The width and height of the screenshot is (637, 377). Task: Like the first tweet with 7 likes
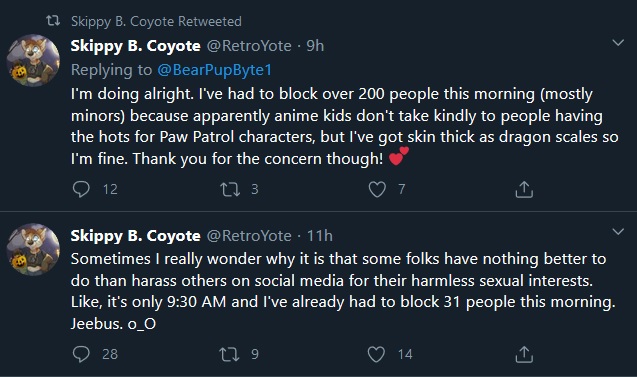[x=377, y=189]
